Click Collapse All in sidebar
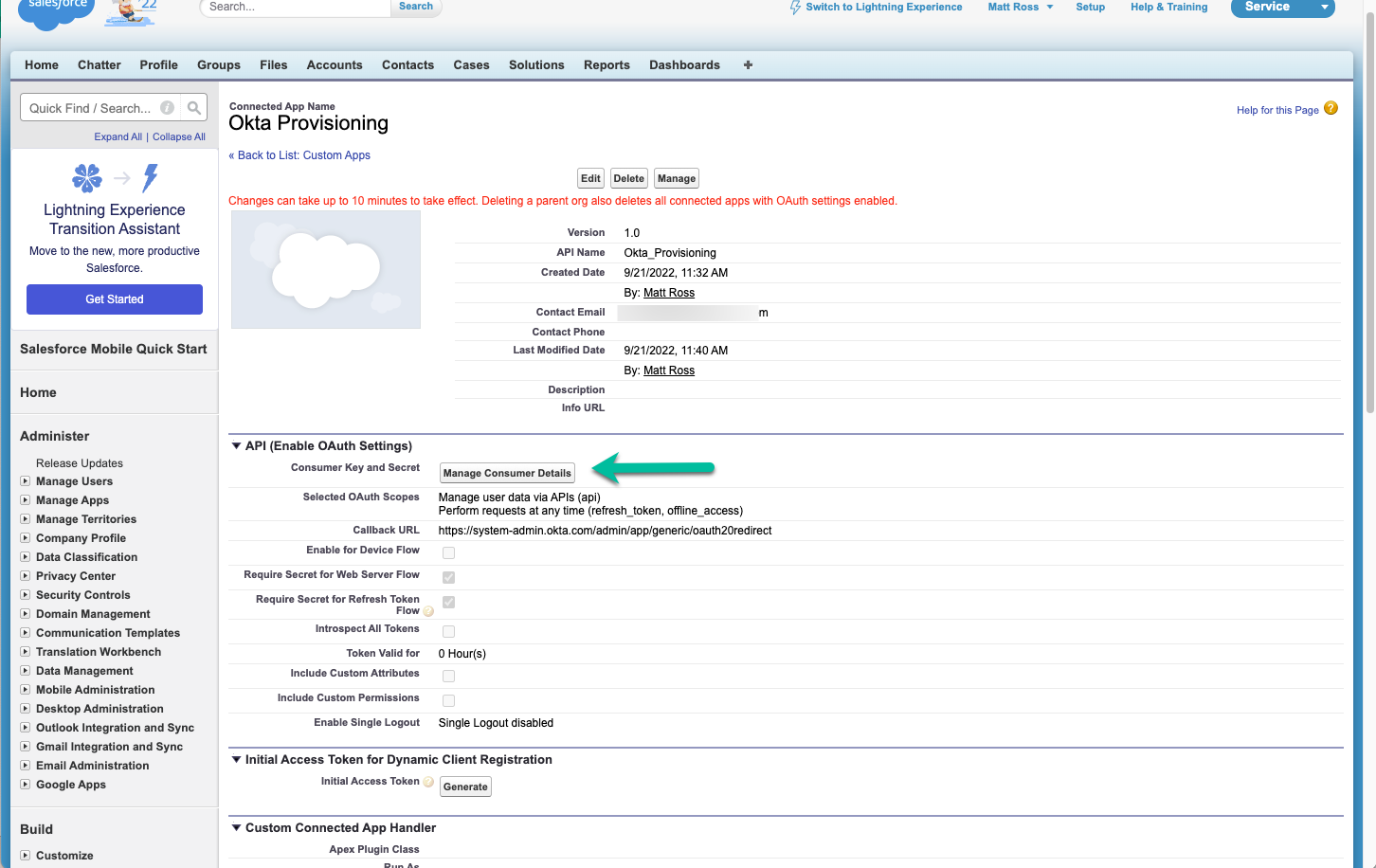This screenshot has width=1376, height=868. 179,136
